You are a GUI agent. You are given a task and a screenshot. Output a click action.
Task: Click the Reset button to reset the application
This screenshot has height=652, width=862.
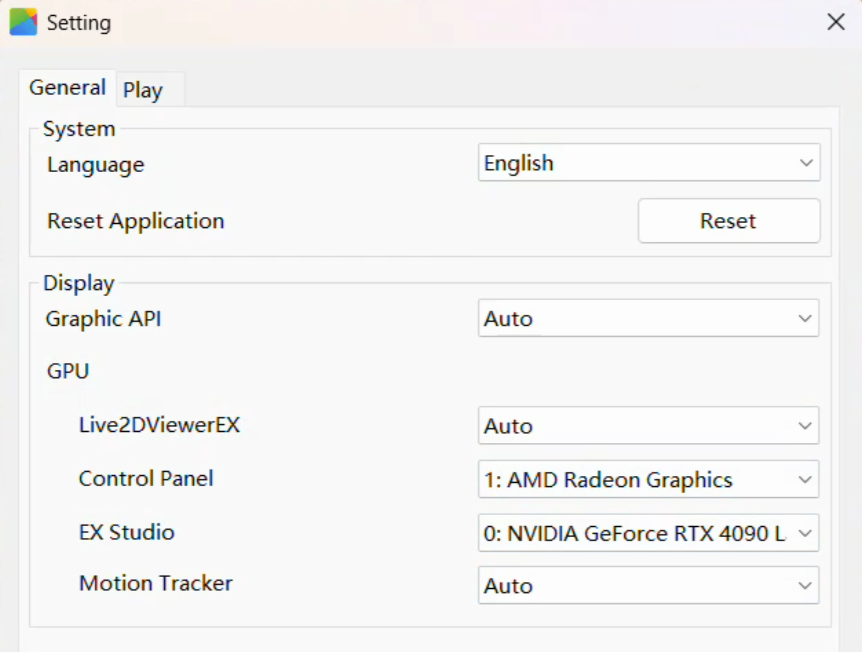tap(728, 220)
